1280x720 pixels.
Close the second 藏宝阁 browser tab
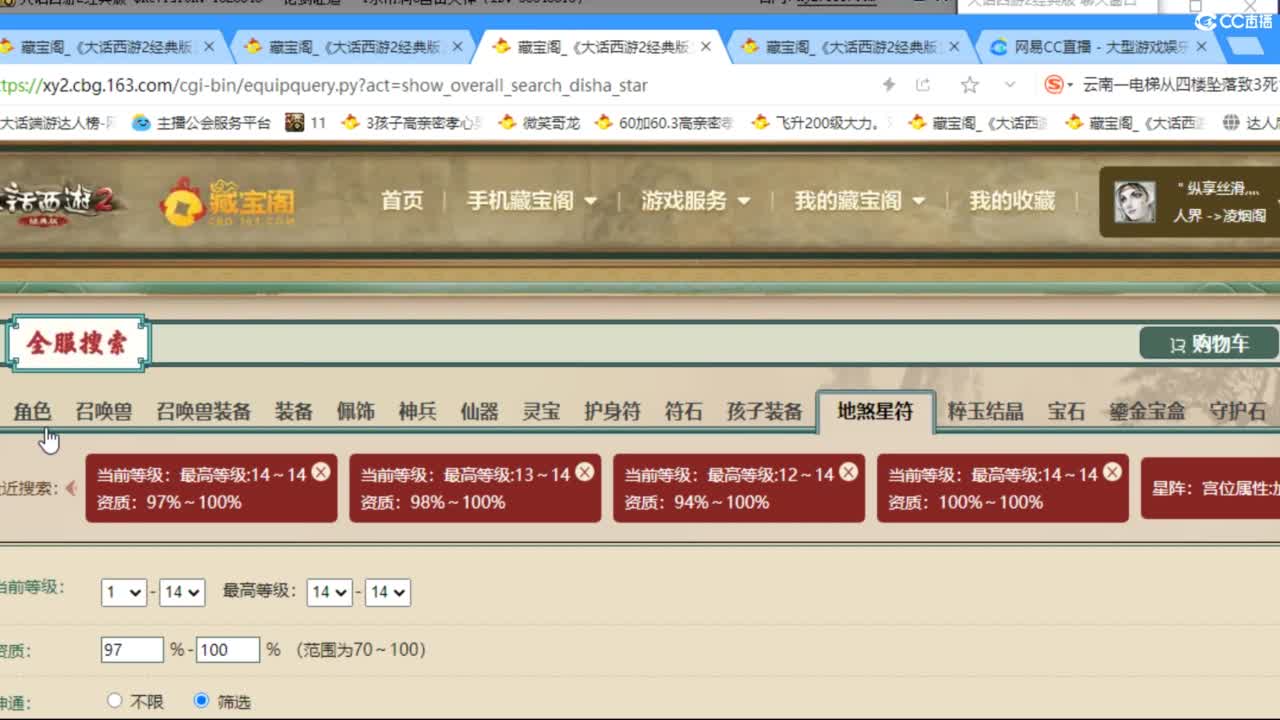pos(458,46)
